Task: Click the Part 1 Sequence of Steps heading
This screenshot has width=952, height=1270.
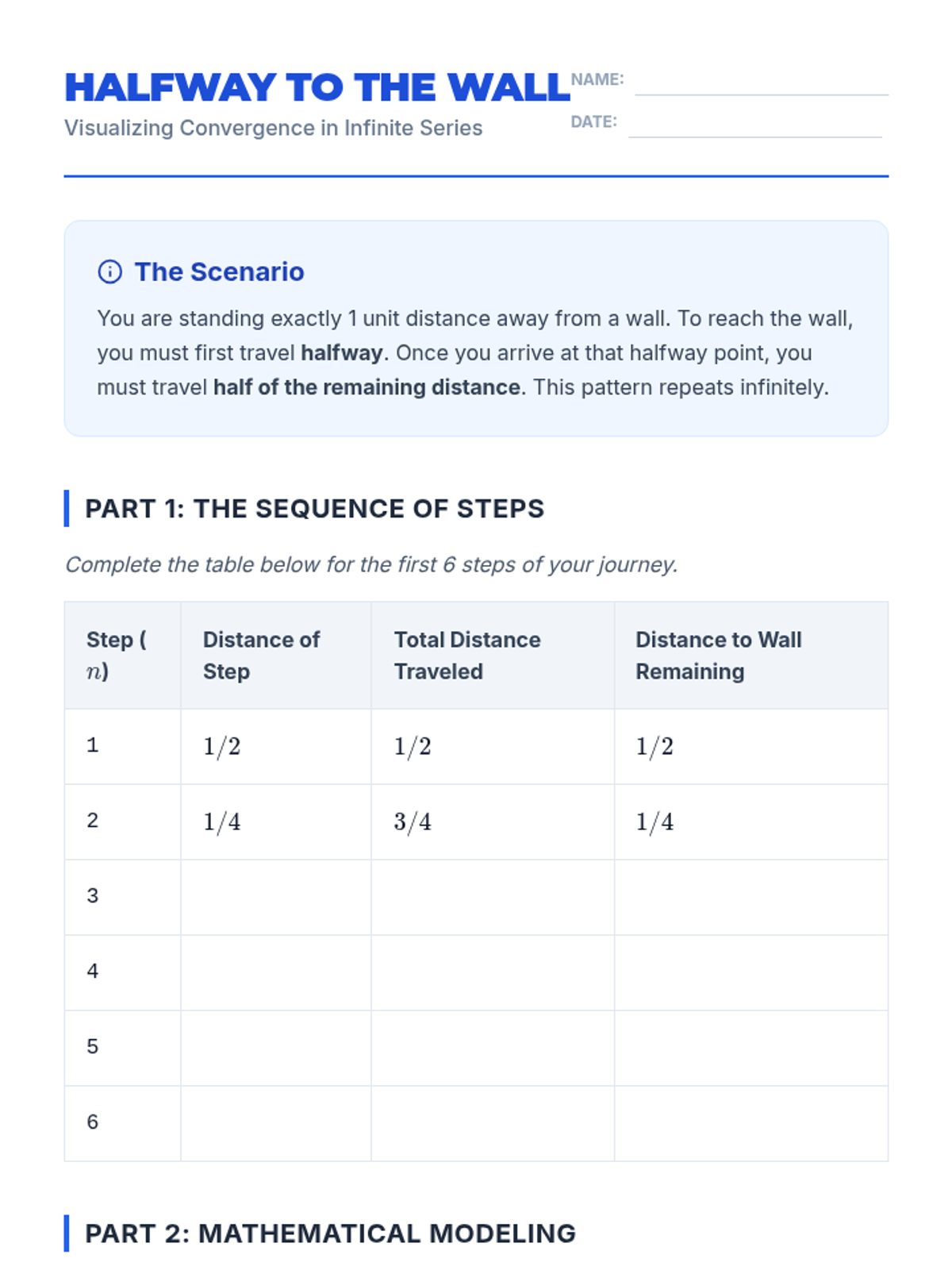Action: 314,508
